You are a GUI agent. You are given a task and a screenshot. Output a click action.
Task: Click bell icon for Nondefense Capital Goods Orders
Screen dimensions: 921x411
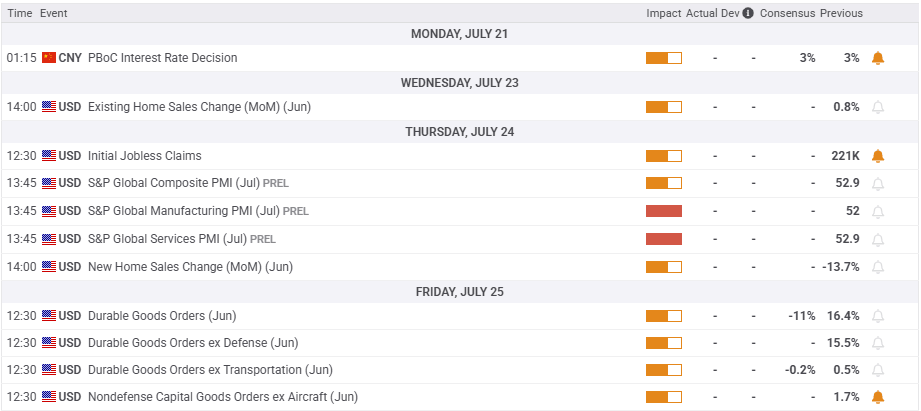(x=878, y=397)
